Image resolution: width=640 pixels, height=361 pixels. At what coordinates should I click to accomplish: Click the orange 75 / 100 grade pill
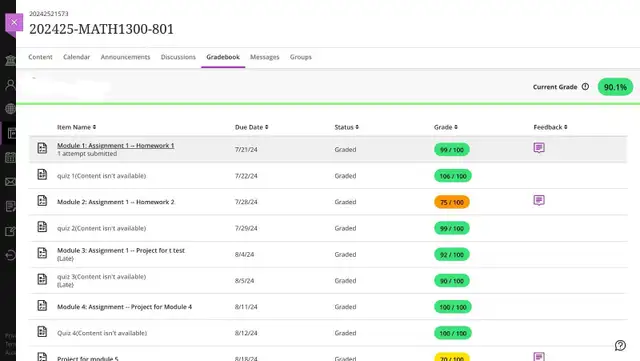click(452, 202)
